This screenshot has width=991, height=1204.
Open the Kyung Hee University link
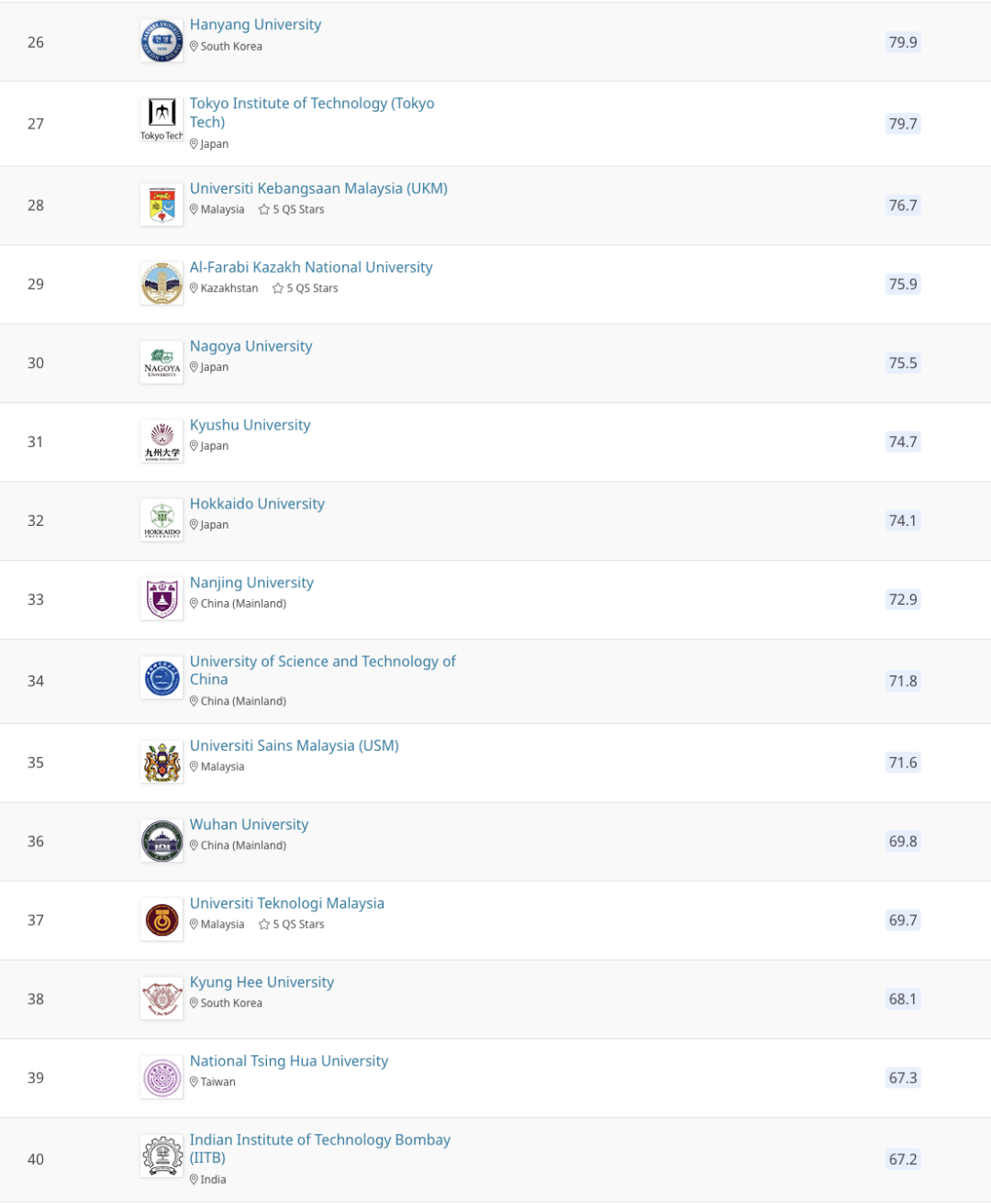coord(262,983)
